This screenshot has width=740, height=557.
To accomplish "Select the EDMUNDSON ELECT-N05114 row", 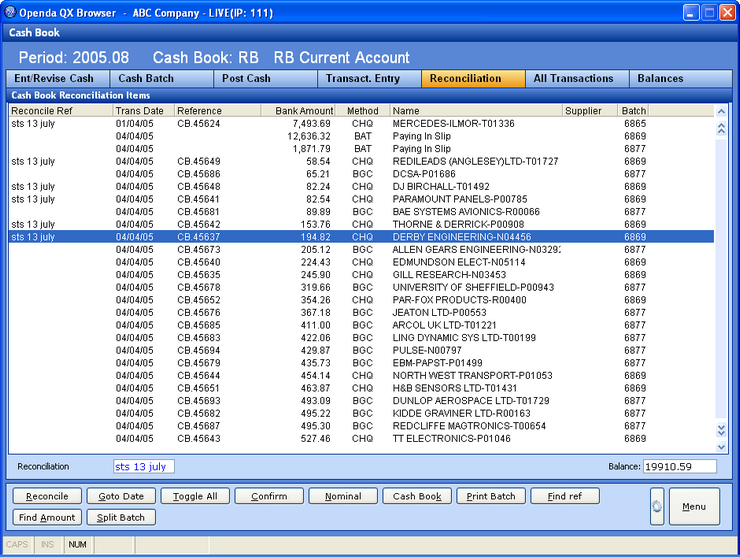I will click(362, 262).
